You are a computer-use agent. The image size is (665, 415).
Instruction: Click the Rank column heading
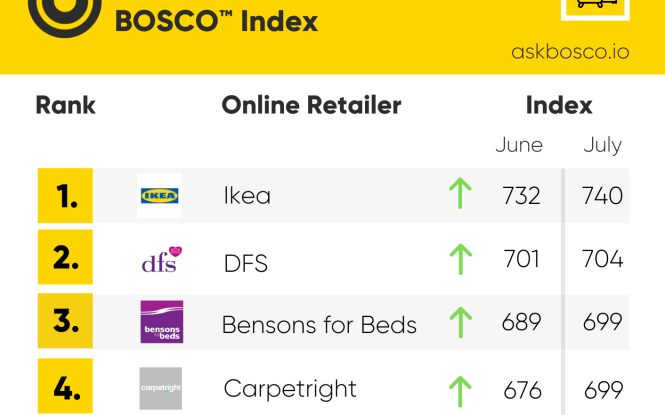(66, 105)
